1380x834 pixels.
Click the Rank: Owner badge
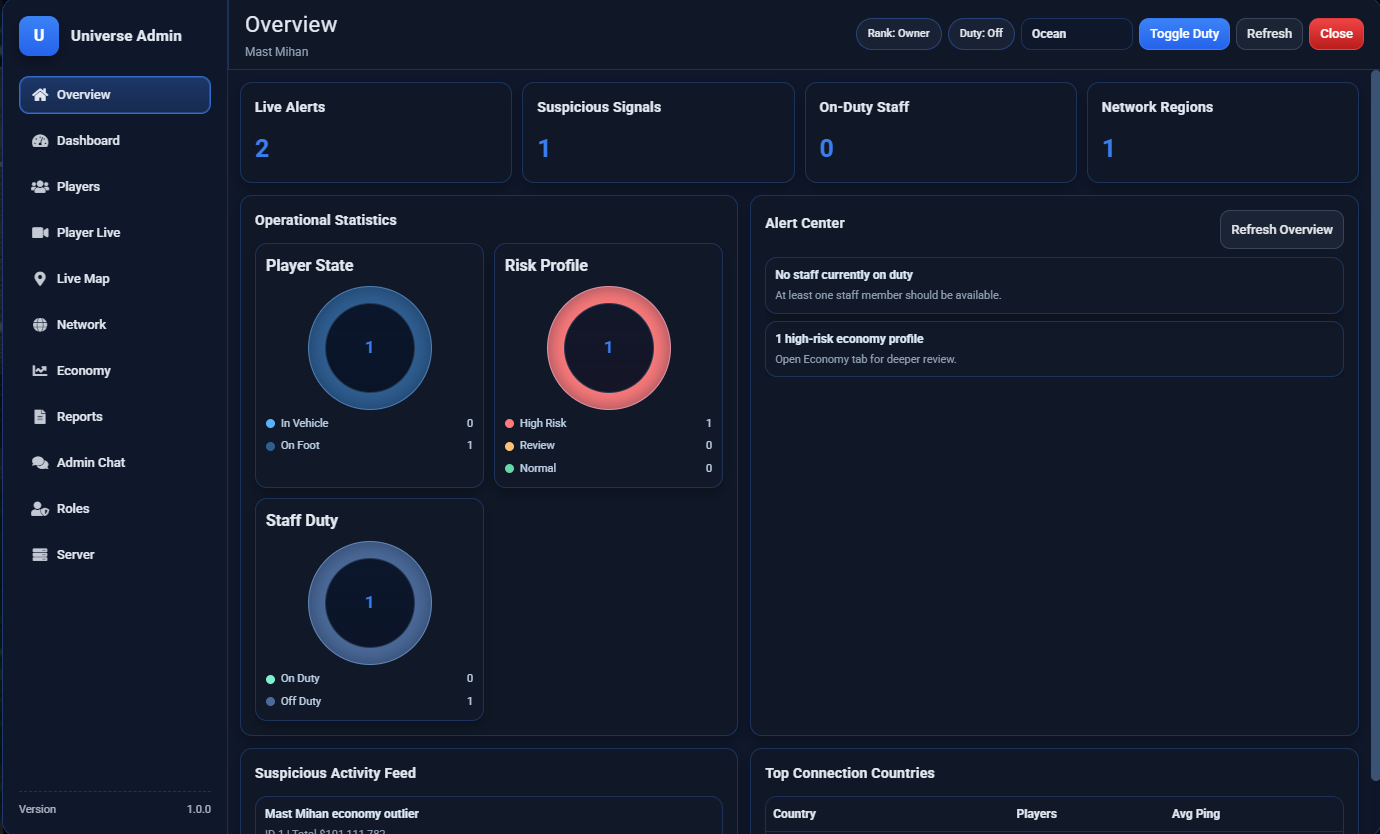click(x=898, y=34)
